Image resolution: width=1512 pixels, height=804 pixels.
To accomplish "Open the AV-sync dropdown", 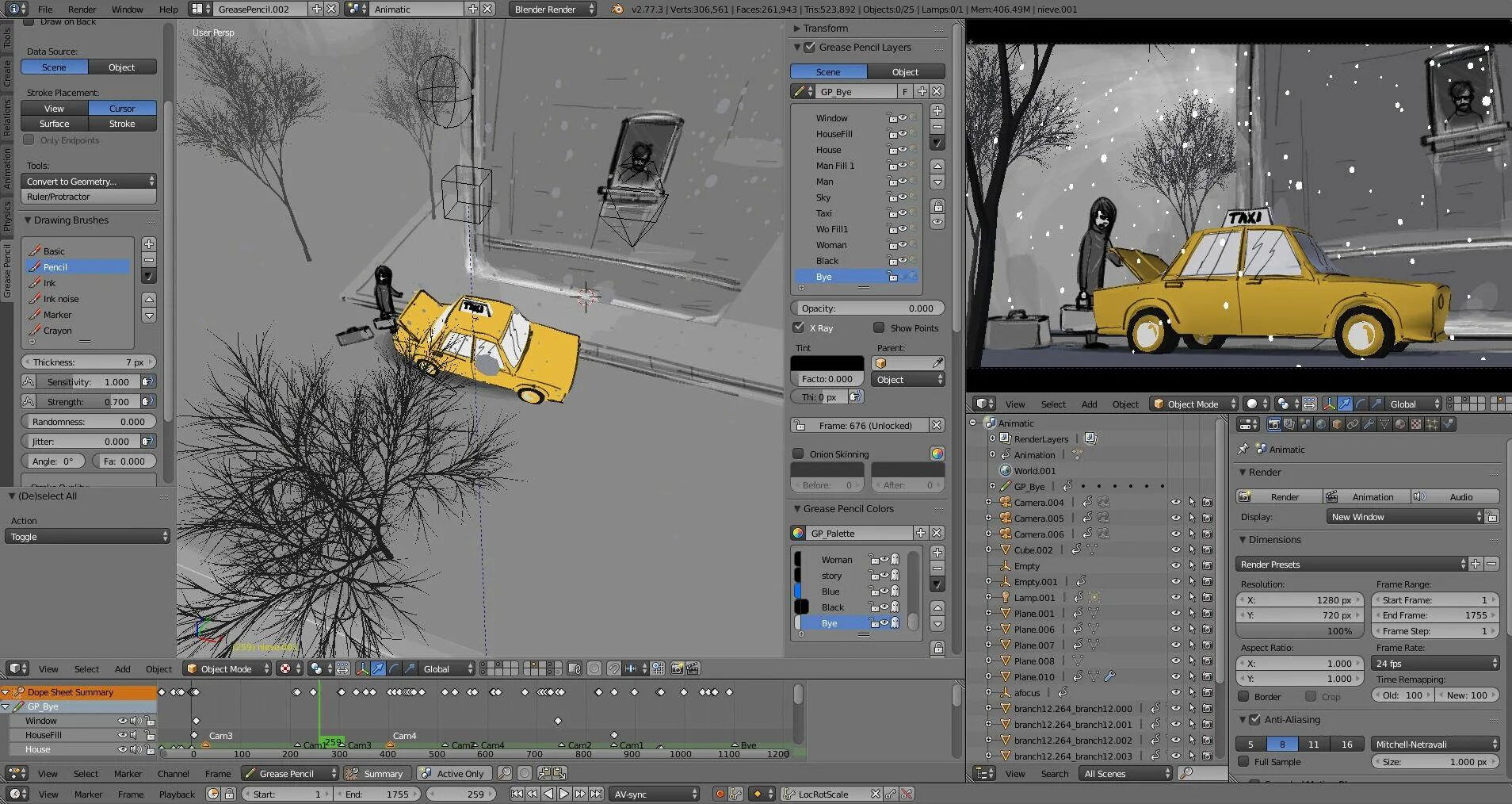I will coord(655,794).
